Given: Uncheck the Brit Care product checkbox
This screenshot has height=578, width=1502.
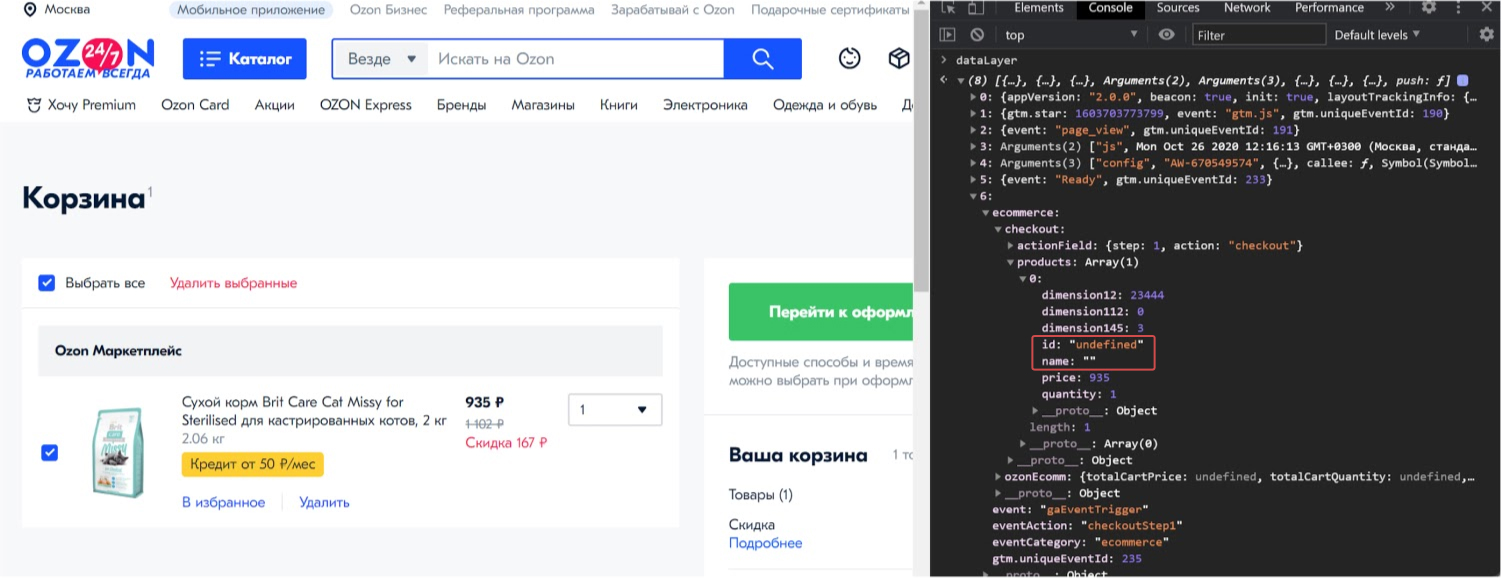Looking at the screenshot, I should (x=49, y=453).
